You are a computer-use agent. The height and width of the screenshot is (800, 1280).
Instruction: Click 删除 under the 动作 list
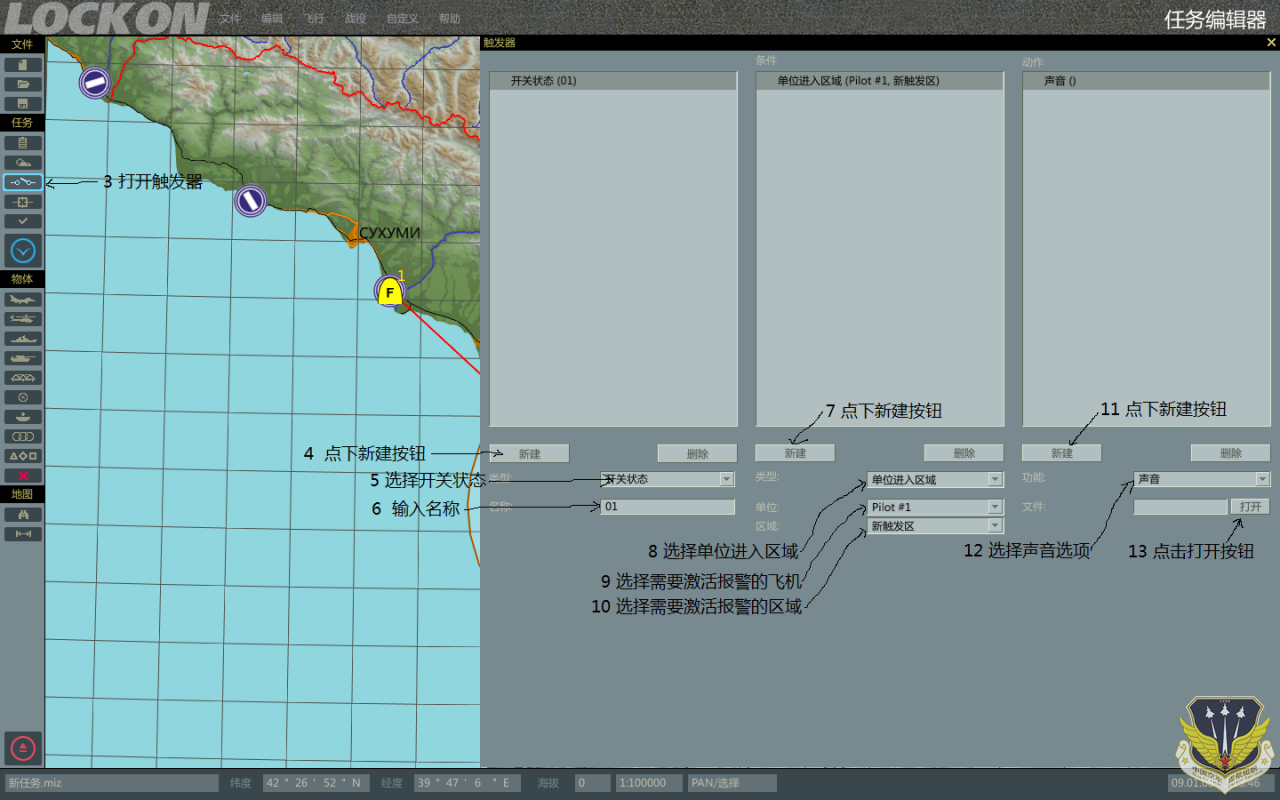[1230, 454]
